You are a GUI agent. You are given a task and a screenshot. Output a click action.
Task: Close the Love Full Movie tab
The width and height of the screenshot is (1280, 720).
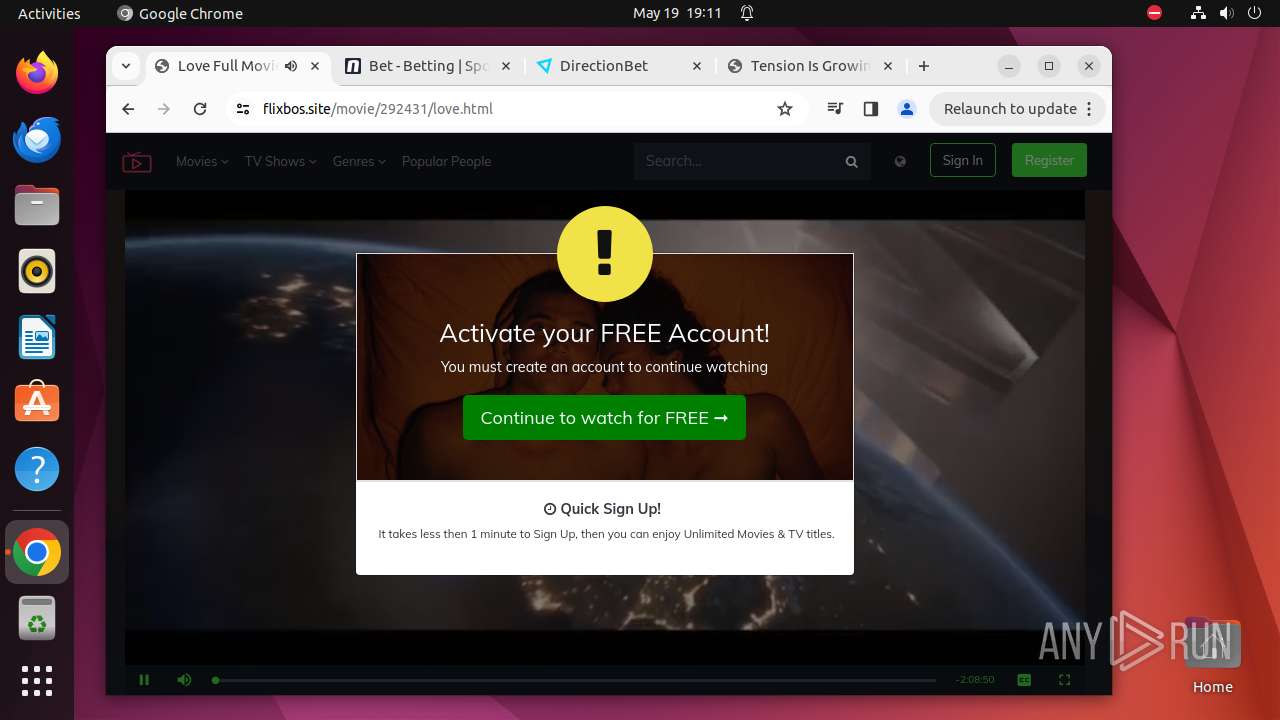click(x=315, y=66)
